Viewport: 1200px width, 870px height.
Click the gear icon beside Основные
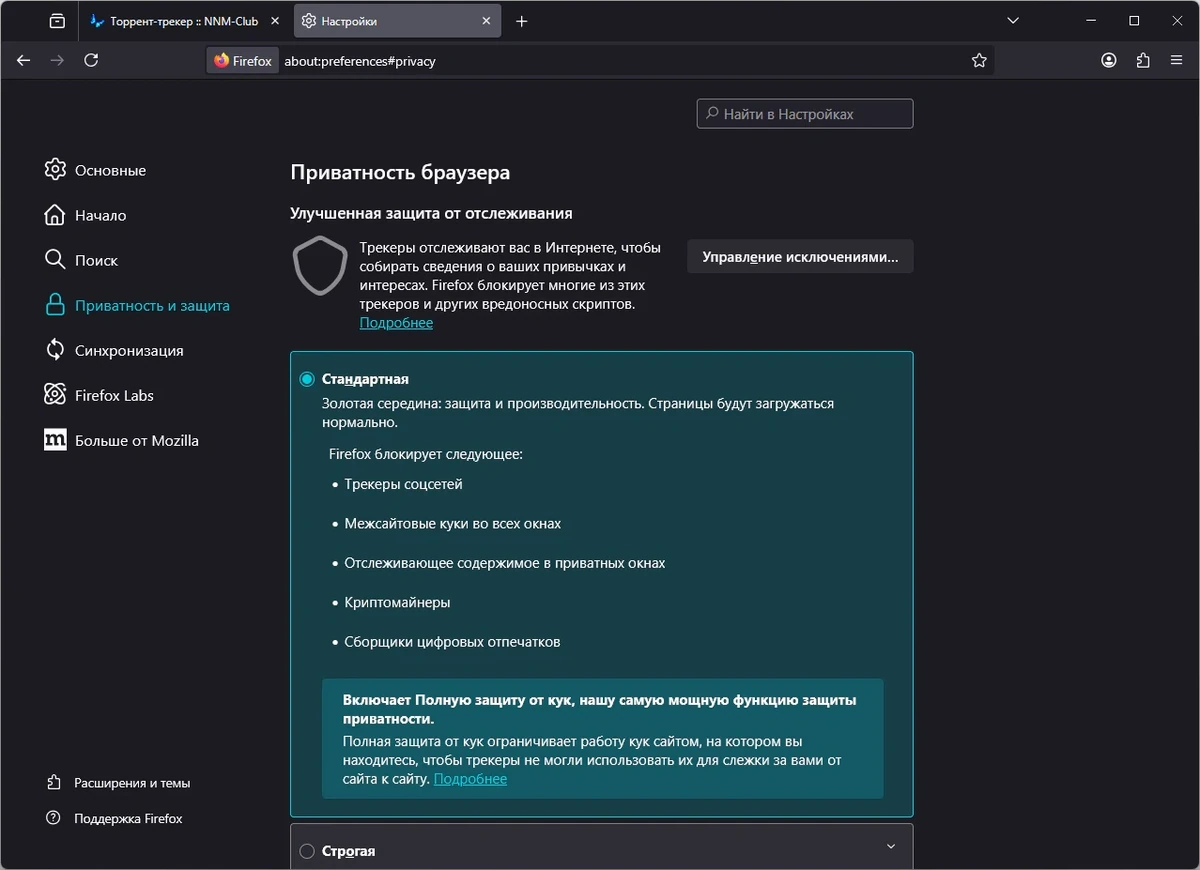pyautogui.click(x=55, y=169)
